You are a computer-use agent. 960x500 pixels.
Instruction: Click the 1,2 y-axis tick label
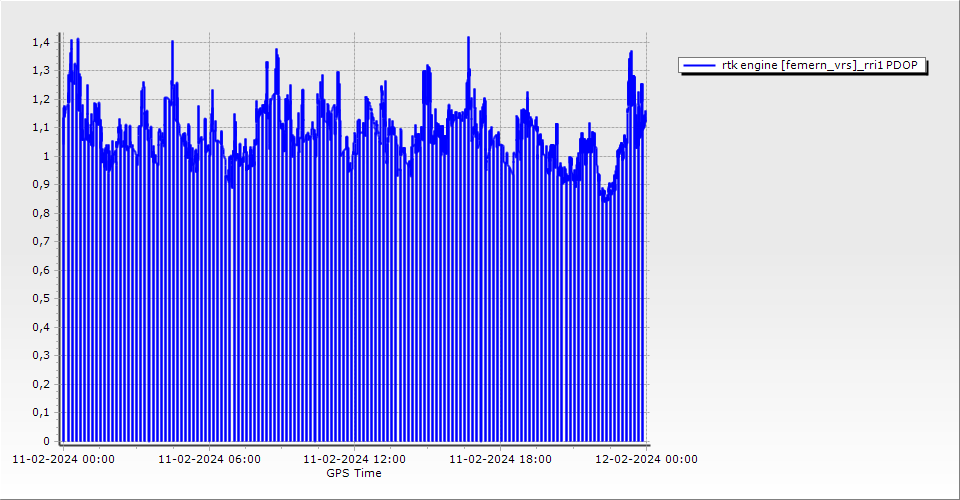click(40, 99)
